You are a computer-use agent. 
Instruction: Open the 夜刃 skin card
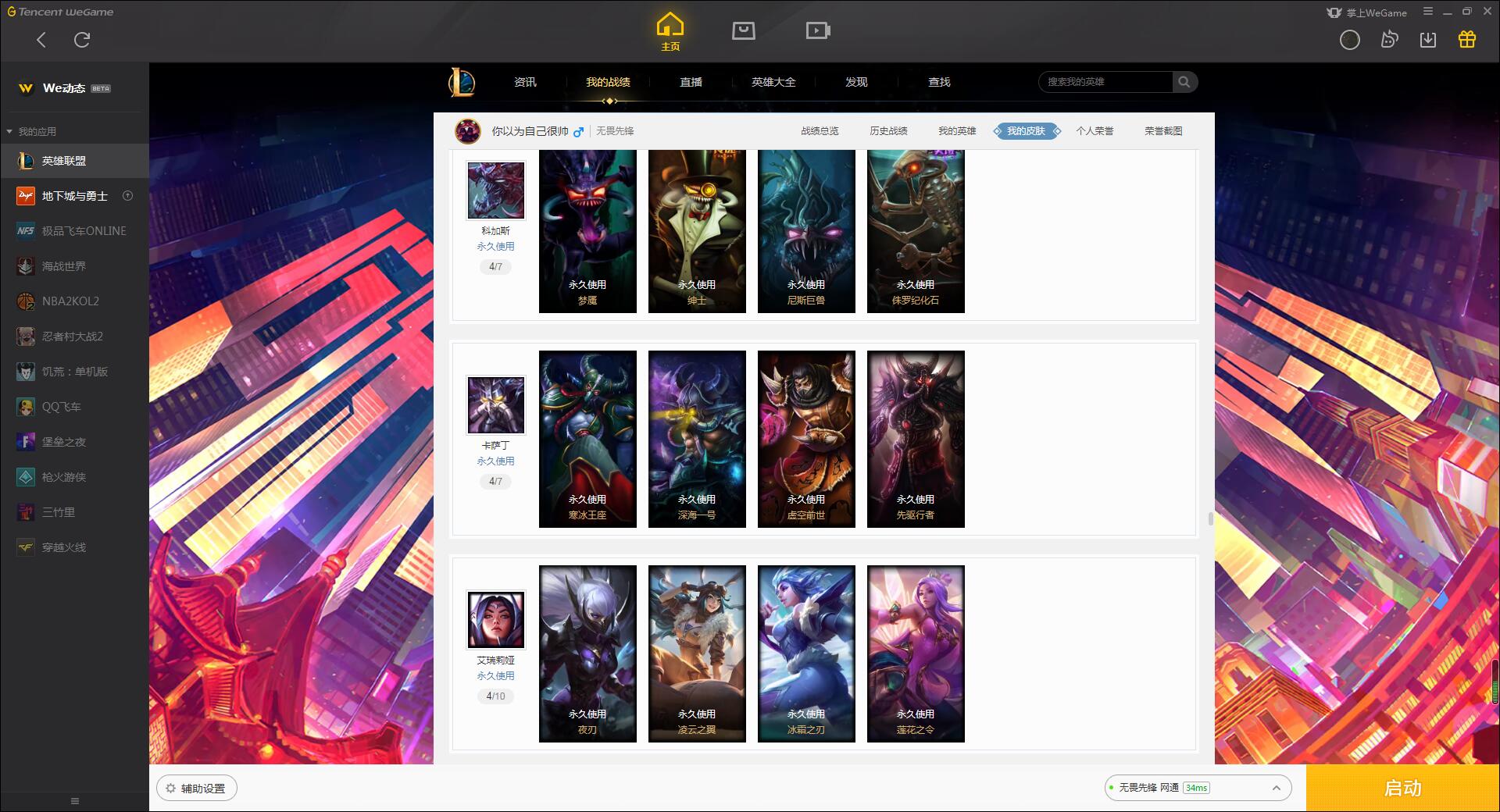click(x=587, y=654)
